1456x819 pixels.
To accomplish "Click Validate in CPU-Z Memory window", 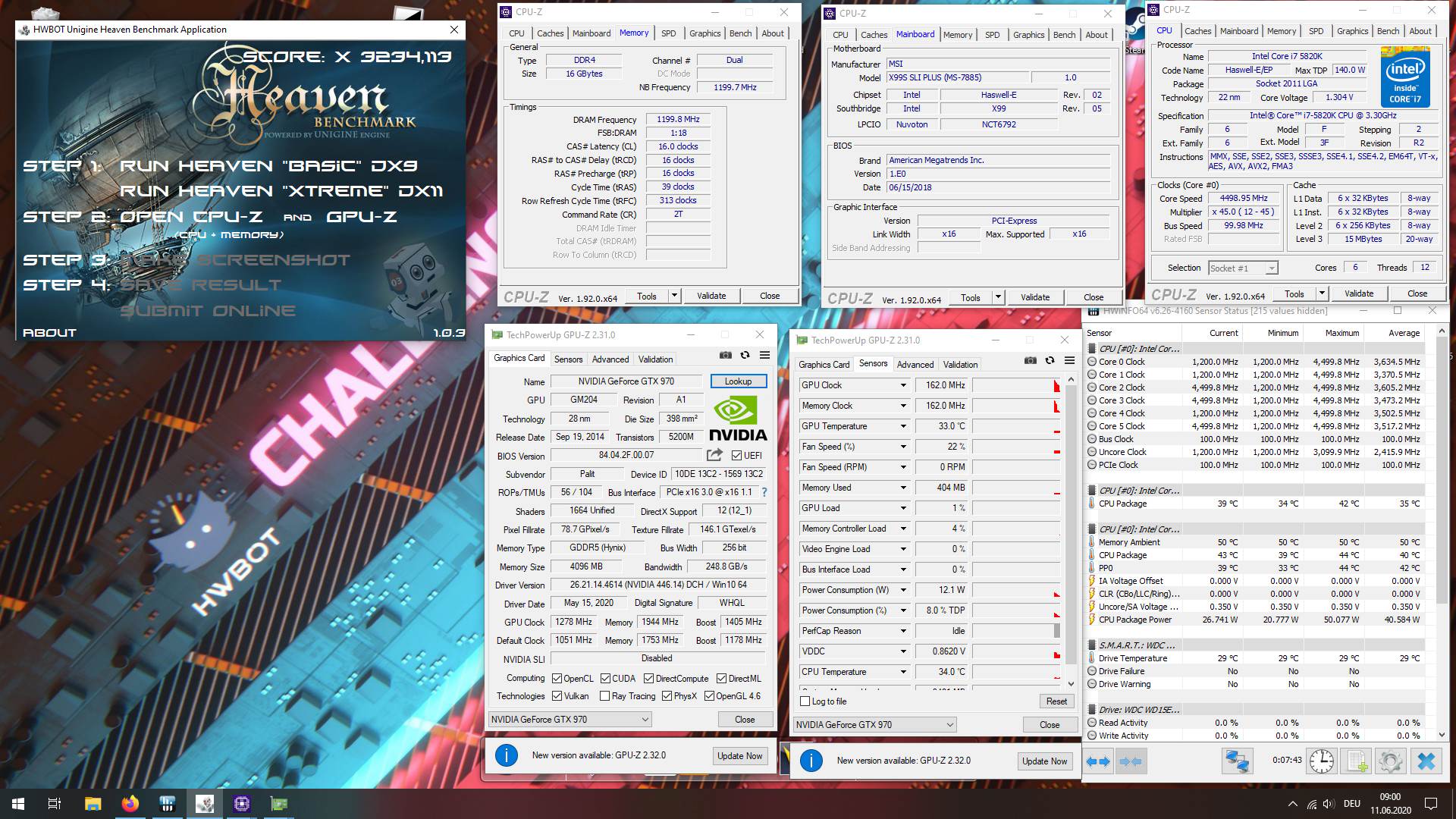I will coord(711,296).
